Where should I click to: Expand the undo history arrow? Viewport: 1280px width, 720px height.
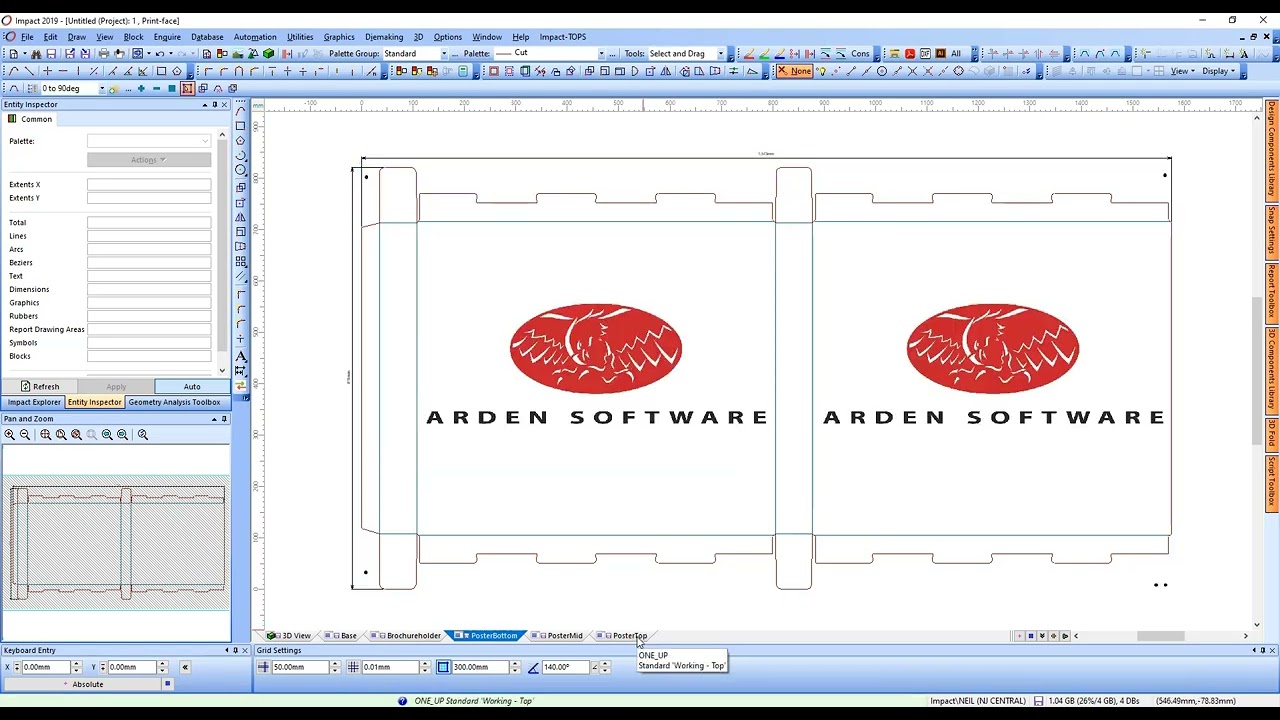pyautogui.click(x=171, y=53)
